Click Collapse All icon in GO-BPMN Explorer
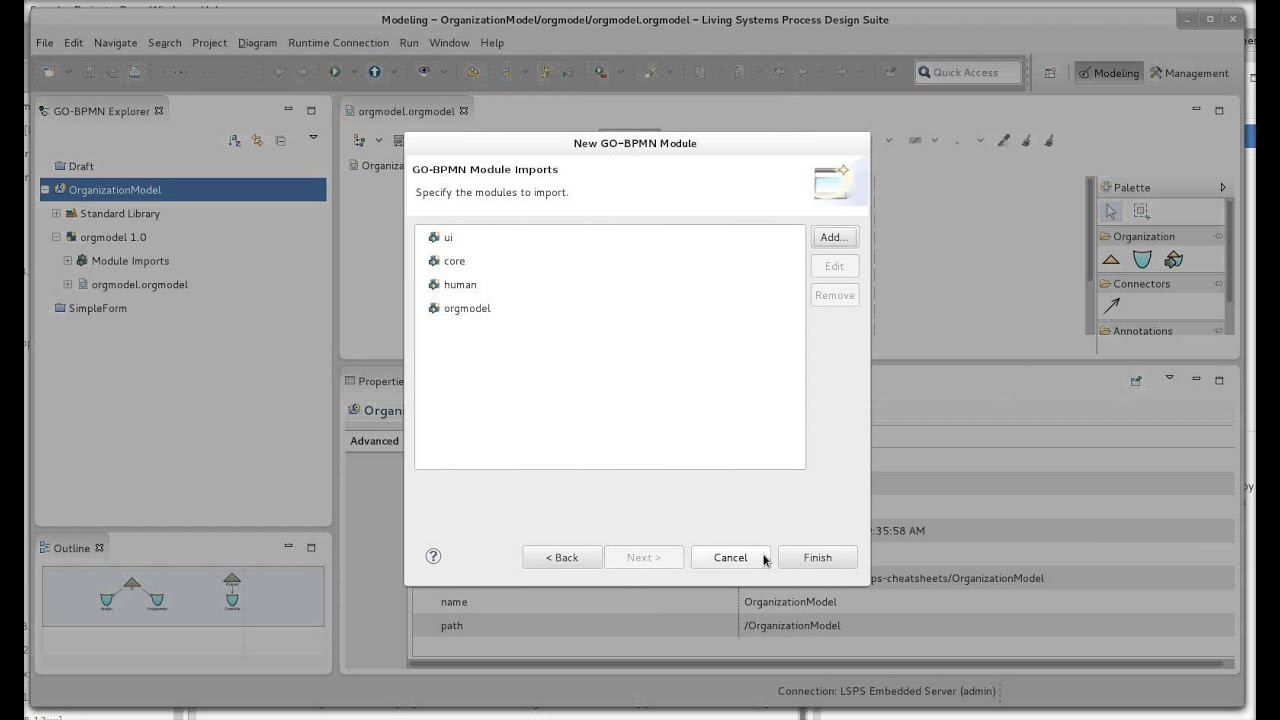This screenshot has width=1280, height=720. pyautogui.click(x=280, y=141)
